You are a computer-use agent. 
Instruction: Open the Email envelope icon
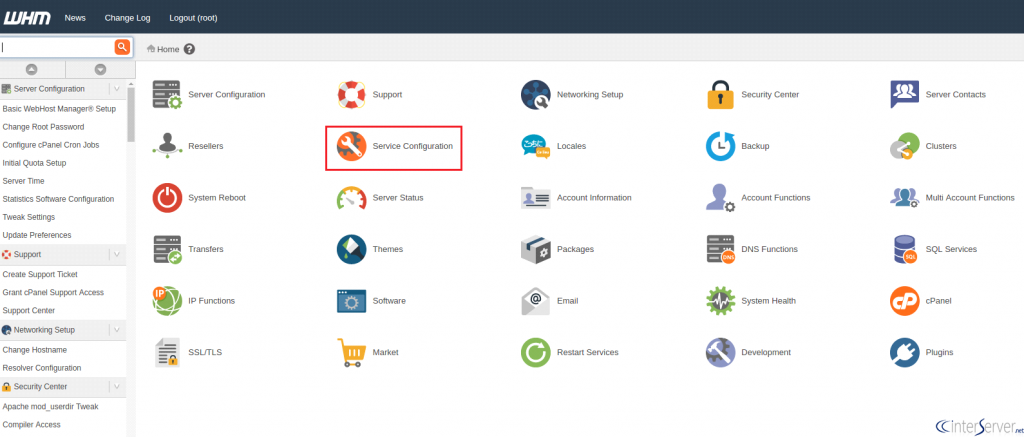[x=536, y=301]
